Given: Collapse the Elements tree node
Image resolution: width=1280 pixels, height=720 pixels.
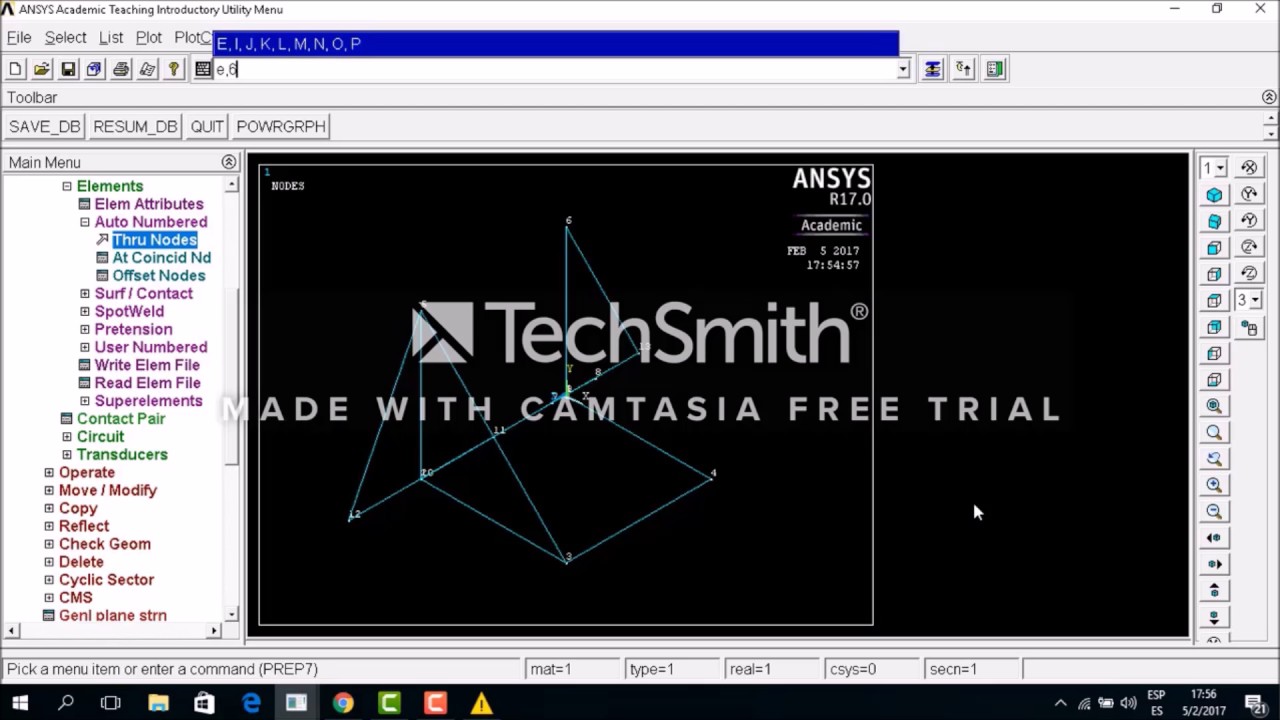Looking at the screenshot, I should pyautogui.click(x=67, y=186).
